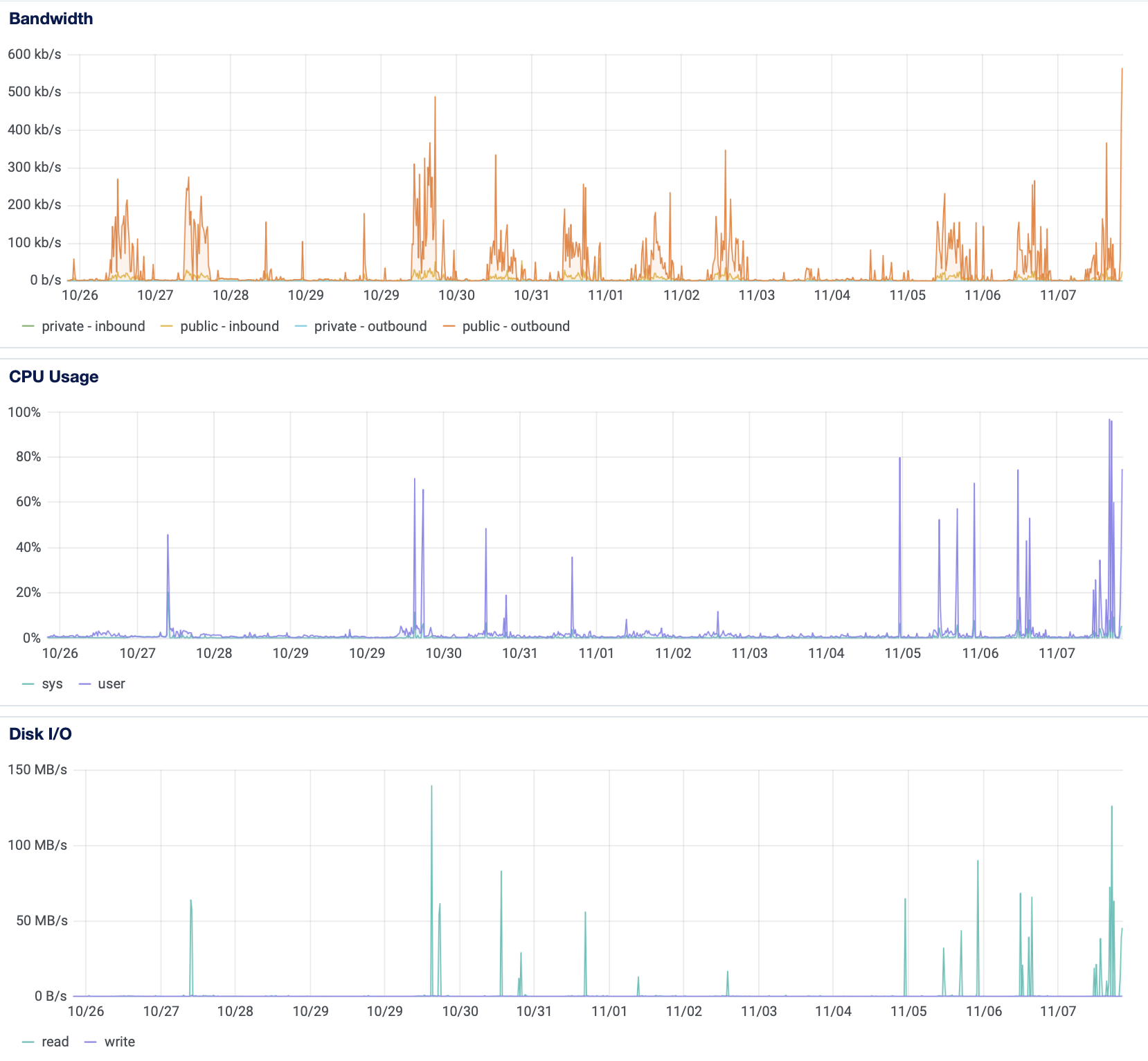The image size is (1148, 1061).
Task: Click the purple marker beside write legend
Action: (x=90, y=1042)
